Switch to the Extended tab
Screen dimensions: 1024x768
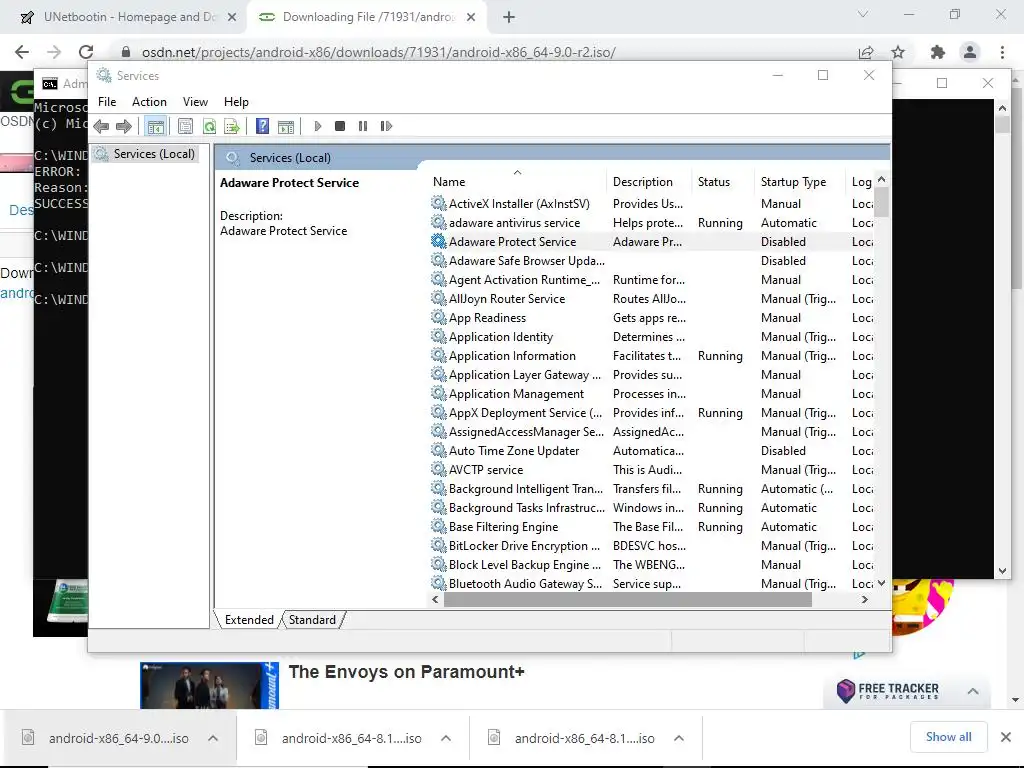coord(249,620)
